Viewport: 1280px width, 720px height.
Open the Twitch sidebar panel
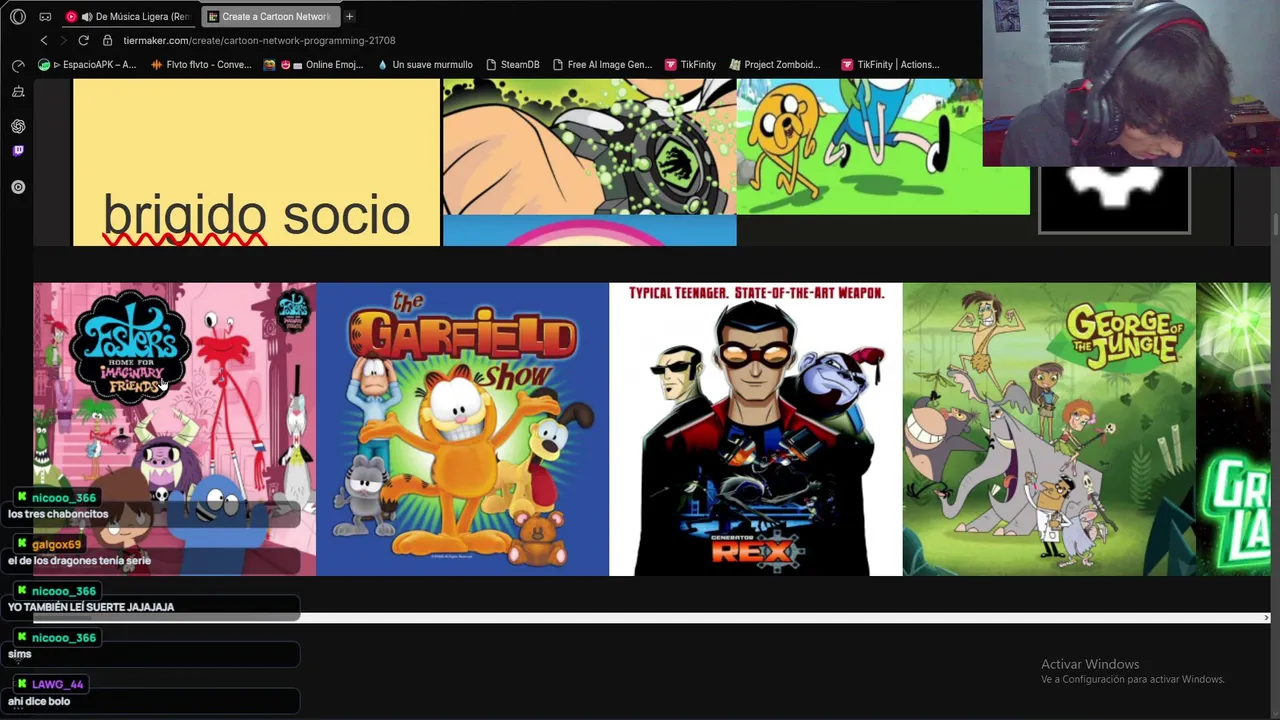tap(18, 151)
